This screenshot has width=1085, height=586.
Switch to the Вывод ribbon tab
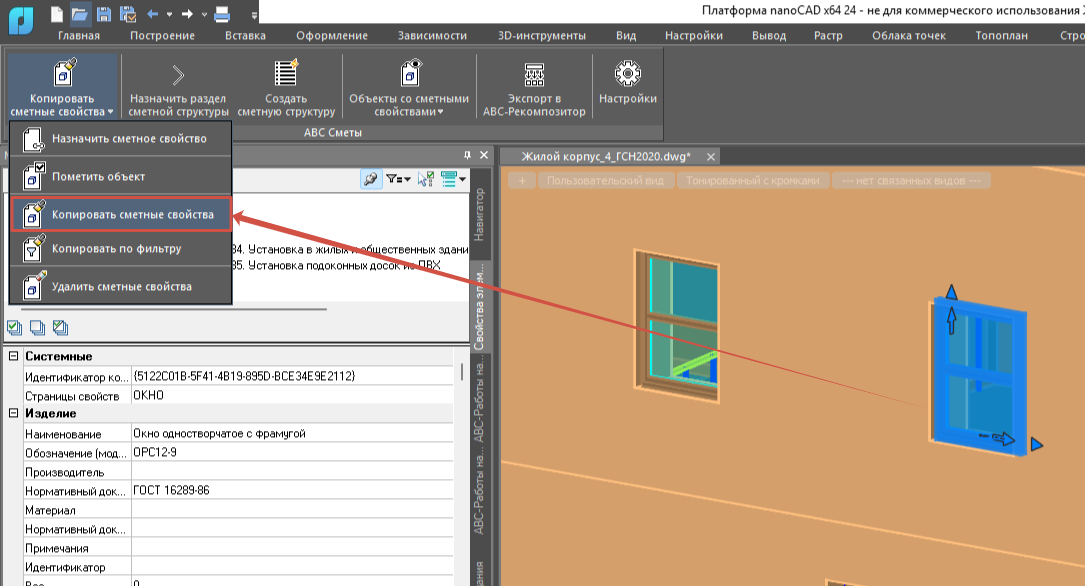click(x=769, y=35)
